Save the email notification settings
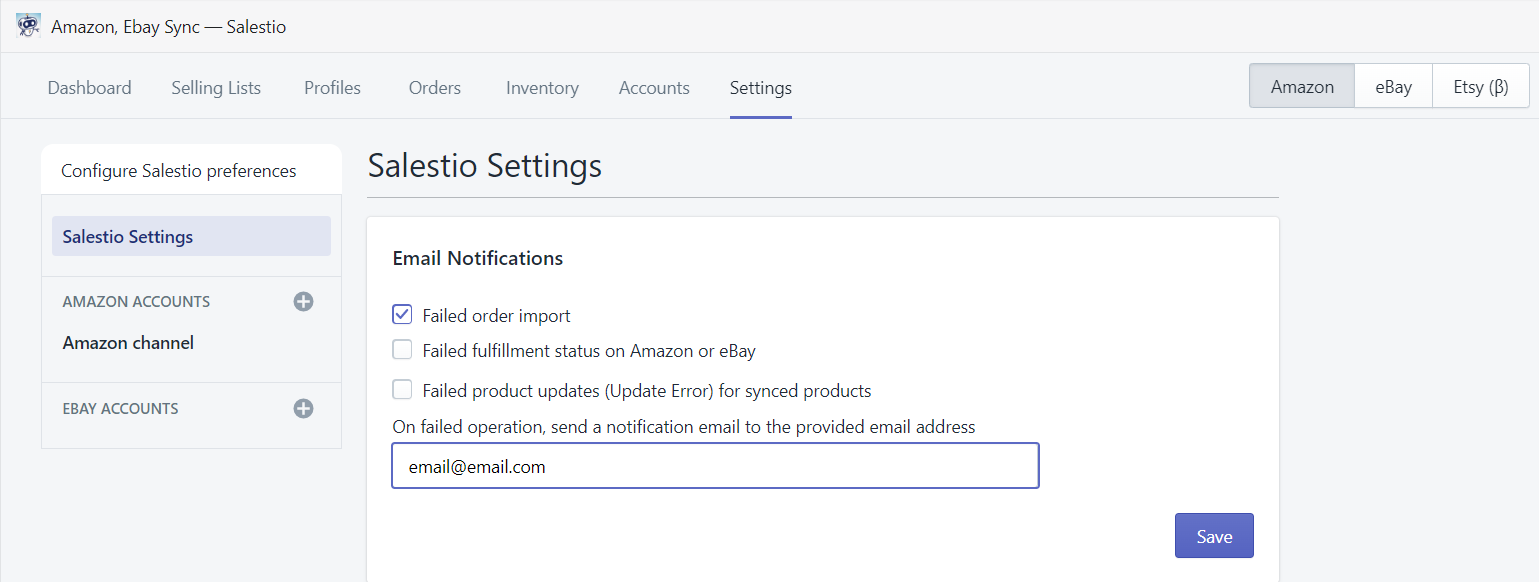The width and height of the screenshot is (1539, 582). coord(1214,536)
